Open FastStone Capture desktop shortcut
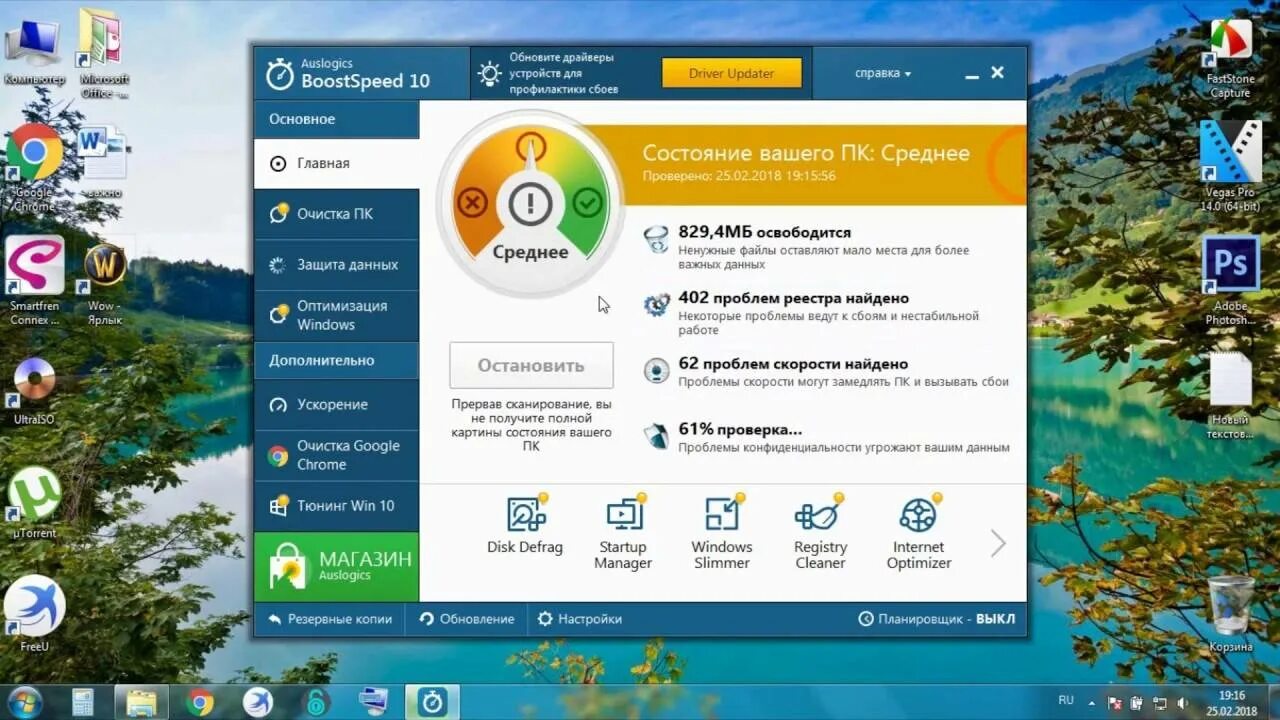This screenshot has width=1280, height=720. click(x=1230, y=59)
